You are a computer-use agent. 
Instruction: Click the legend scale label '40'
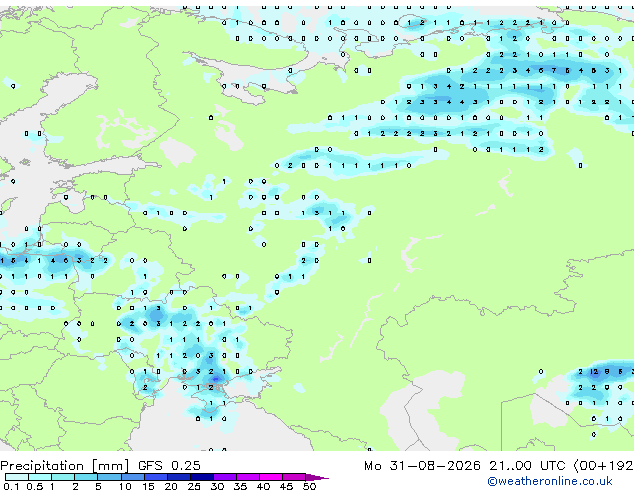(263, 486)
